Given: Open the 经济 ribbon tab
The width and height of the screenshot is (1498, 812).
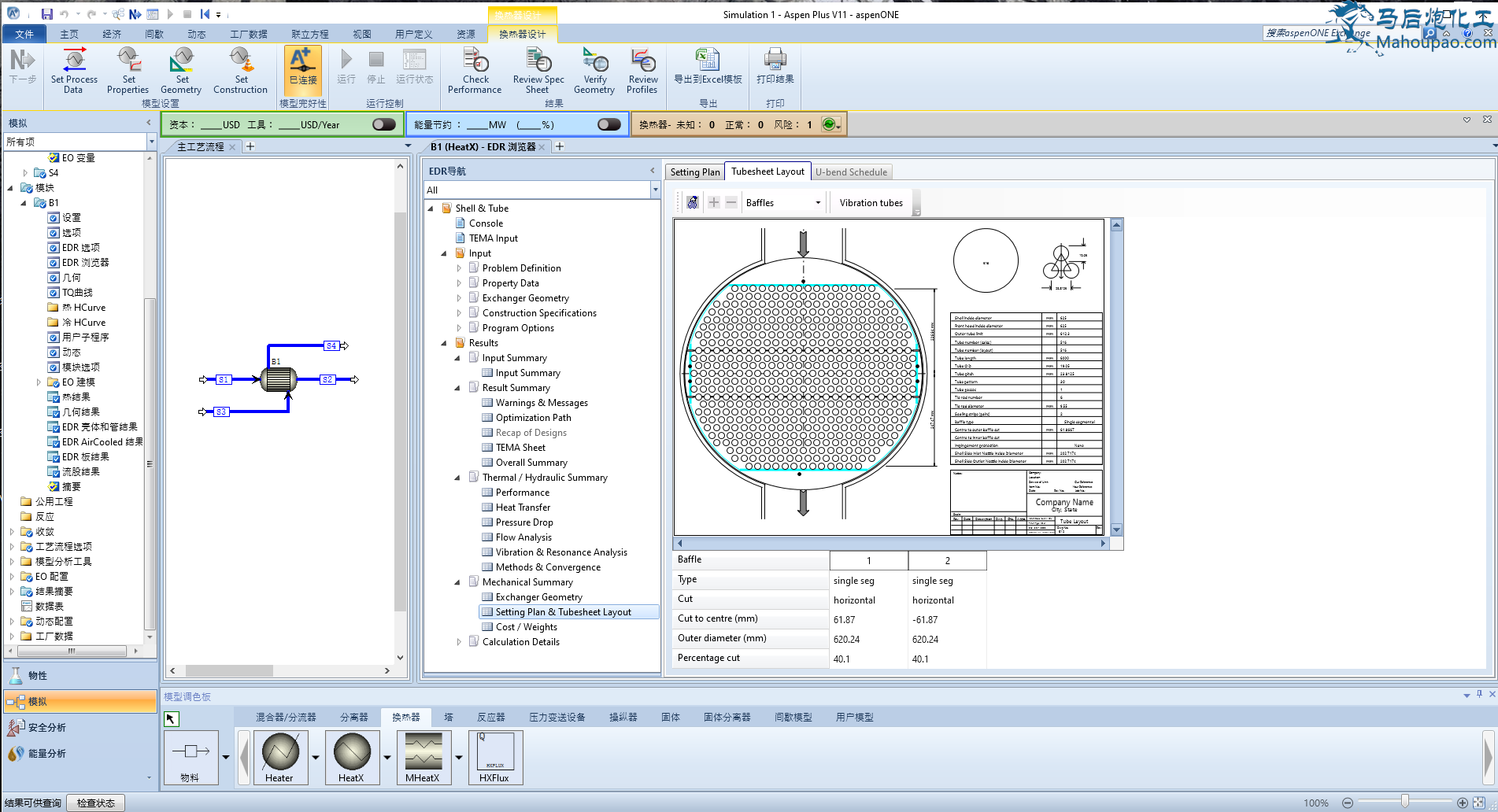Looking at the screenshot, I should point(112,34).
